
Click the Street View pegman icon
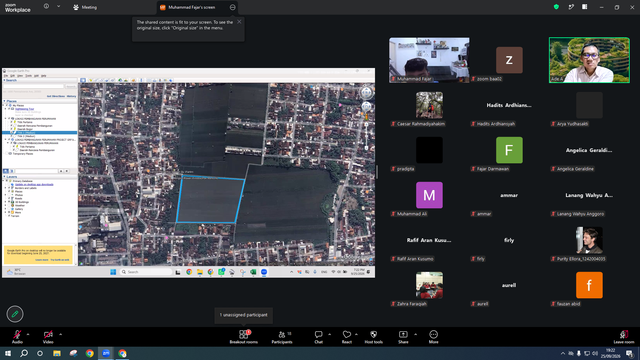(366, 117)
